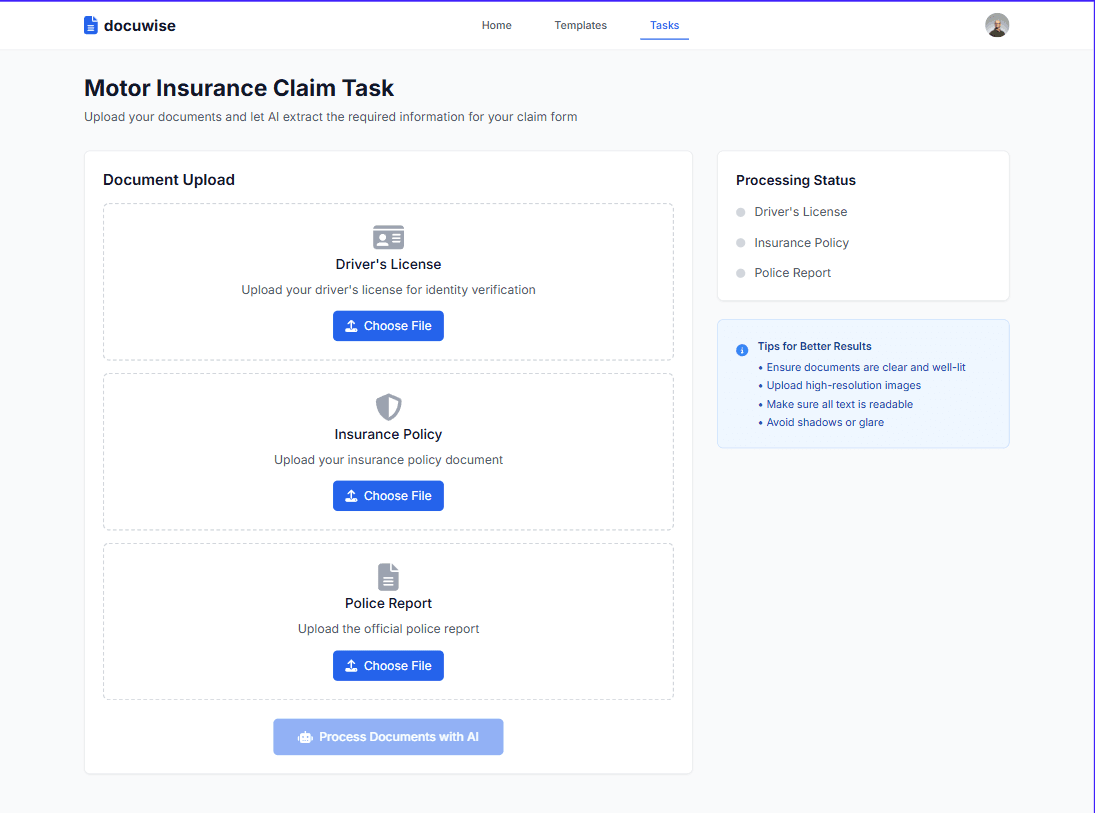This screenshot has width=1095, height=813.
Task: Click Choose File for the Insurance Policy
Action: coord(388,495)
